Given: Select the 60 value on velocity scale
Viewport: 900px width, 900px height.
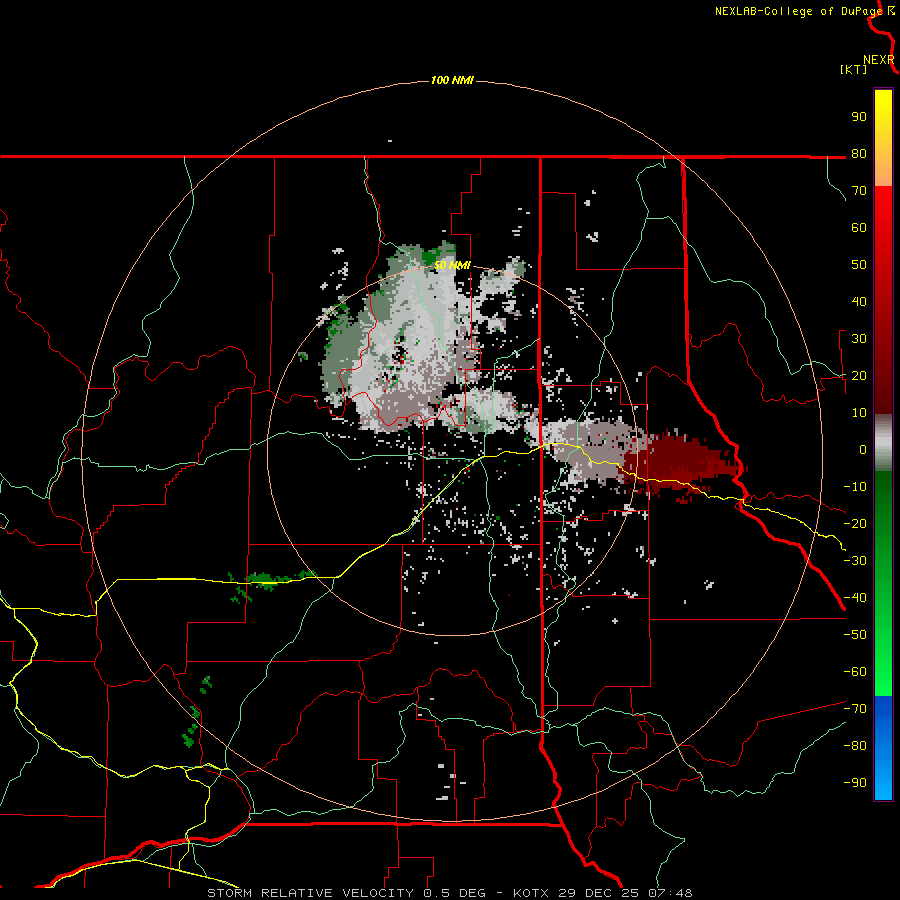Looking at the screenshot, I should [859, 228].
